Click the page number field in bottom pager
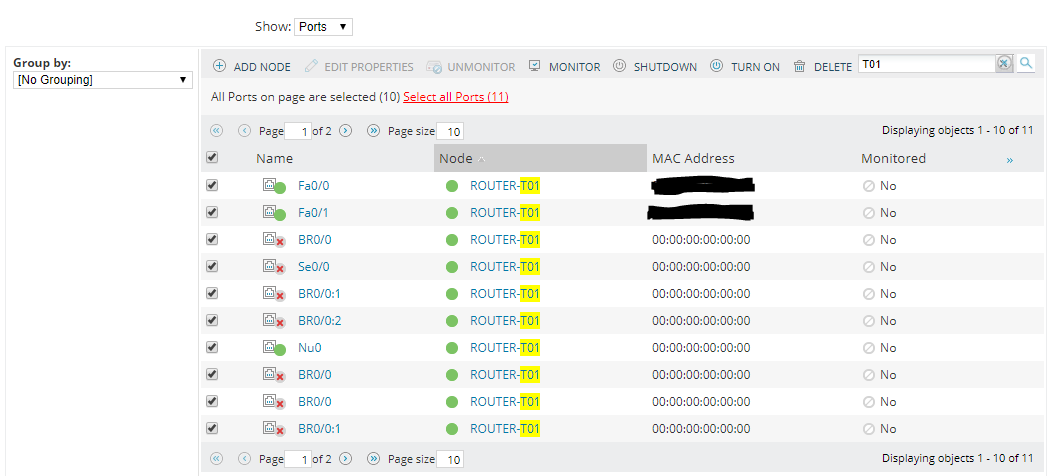 pyautogui.click(x=298, y=459)
